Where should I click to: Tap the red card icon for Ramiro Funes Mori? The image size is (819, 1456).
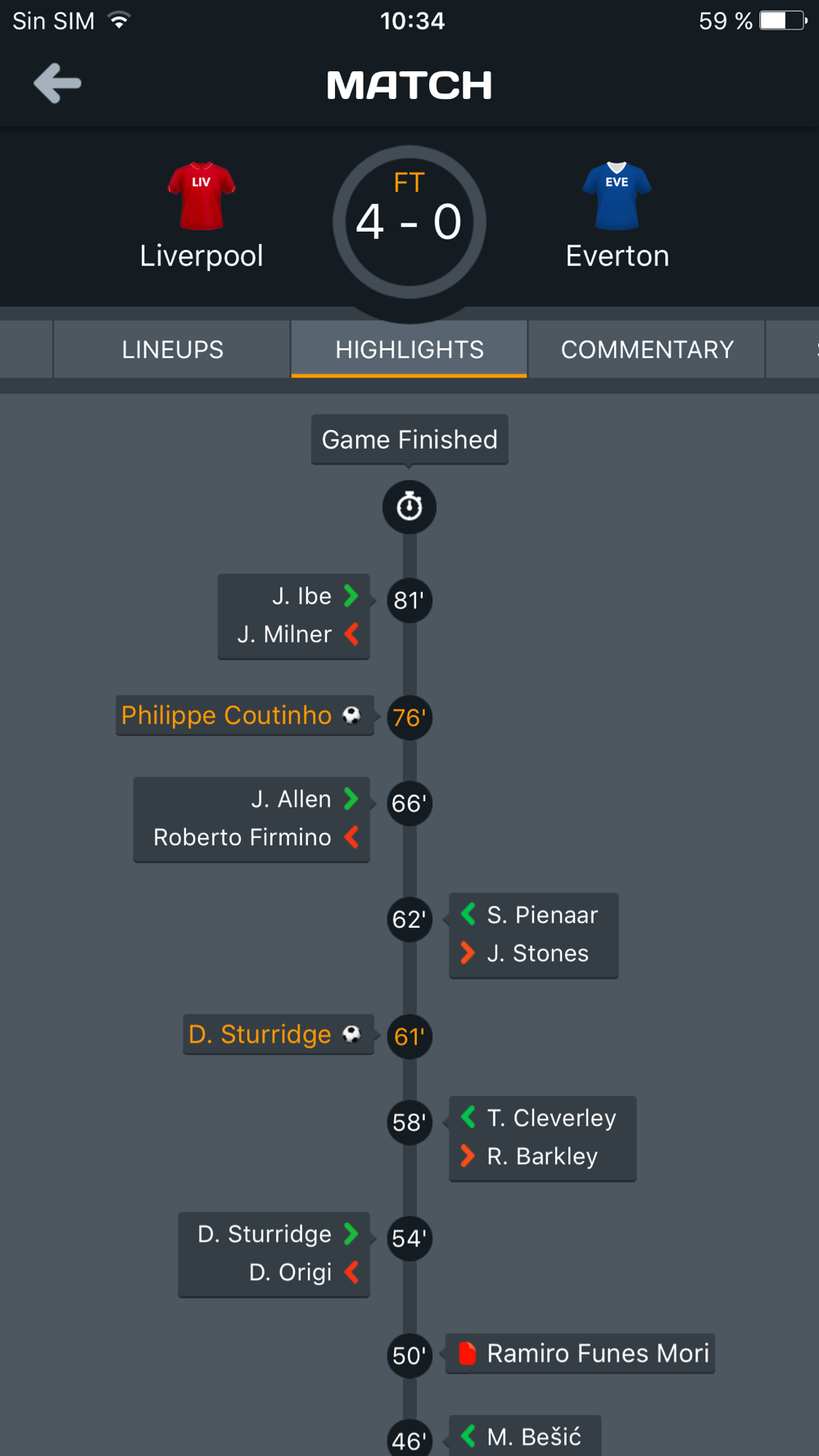tap(468, 1354)
